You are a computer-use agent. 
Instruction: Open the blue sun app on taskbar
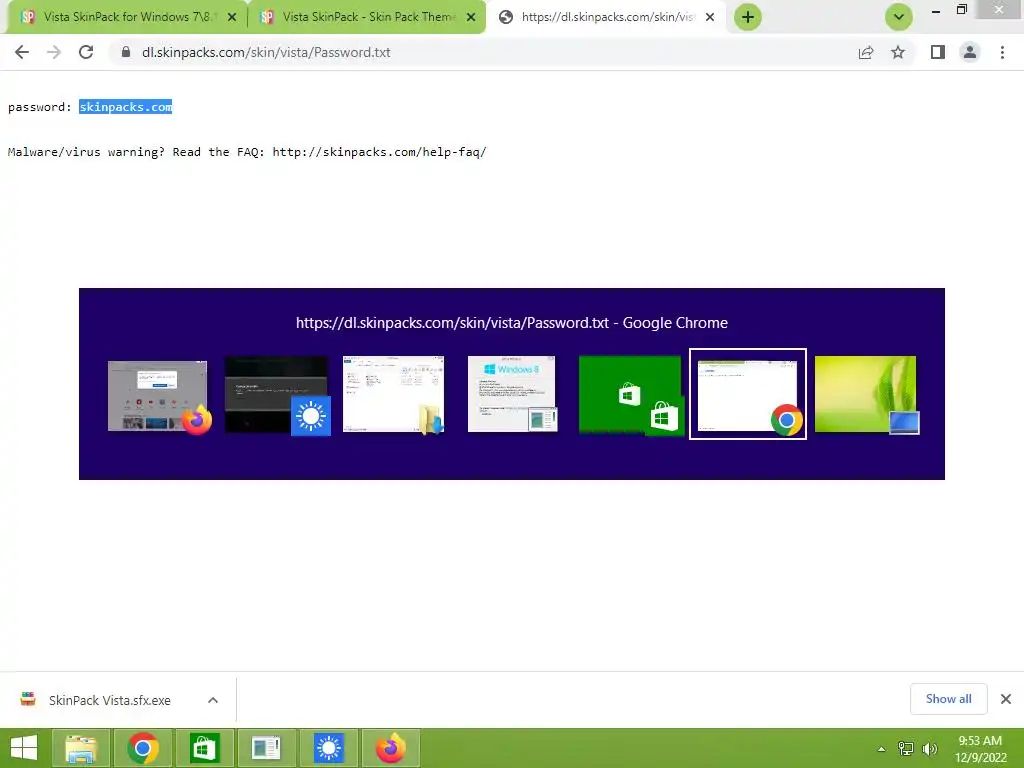(328, 748)
